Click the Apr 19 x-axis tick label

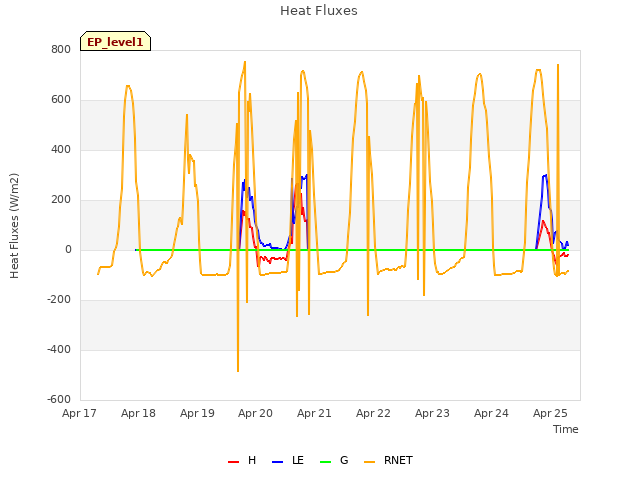(197, 413)
